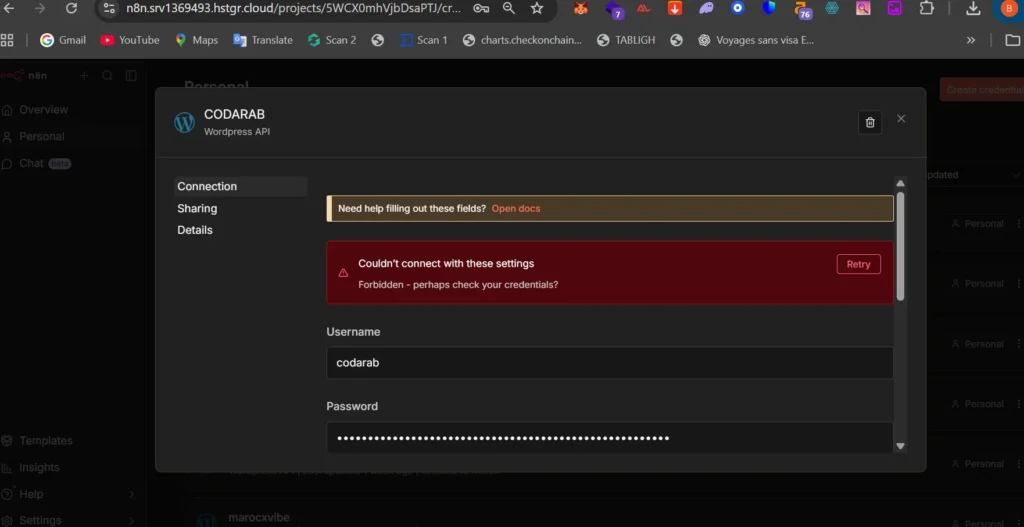This screenshot has height=527, width=1024.
Task: Open Translate bookmark
Action: [x=263, y=40]
